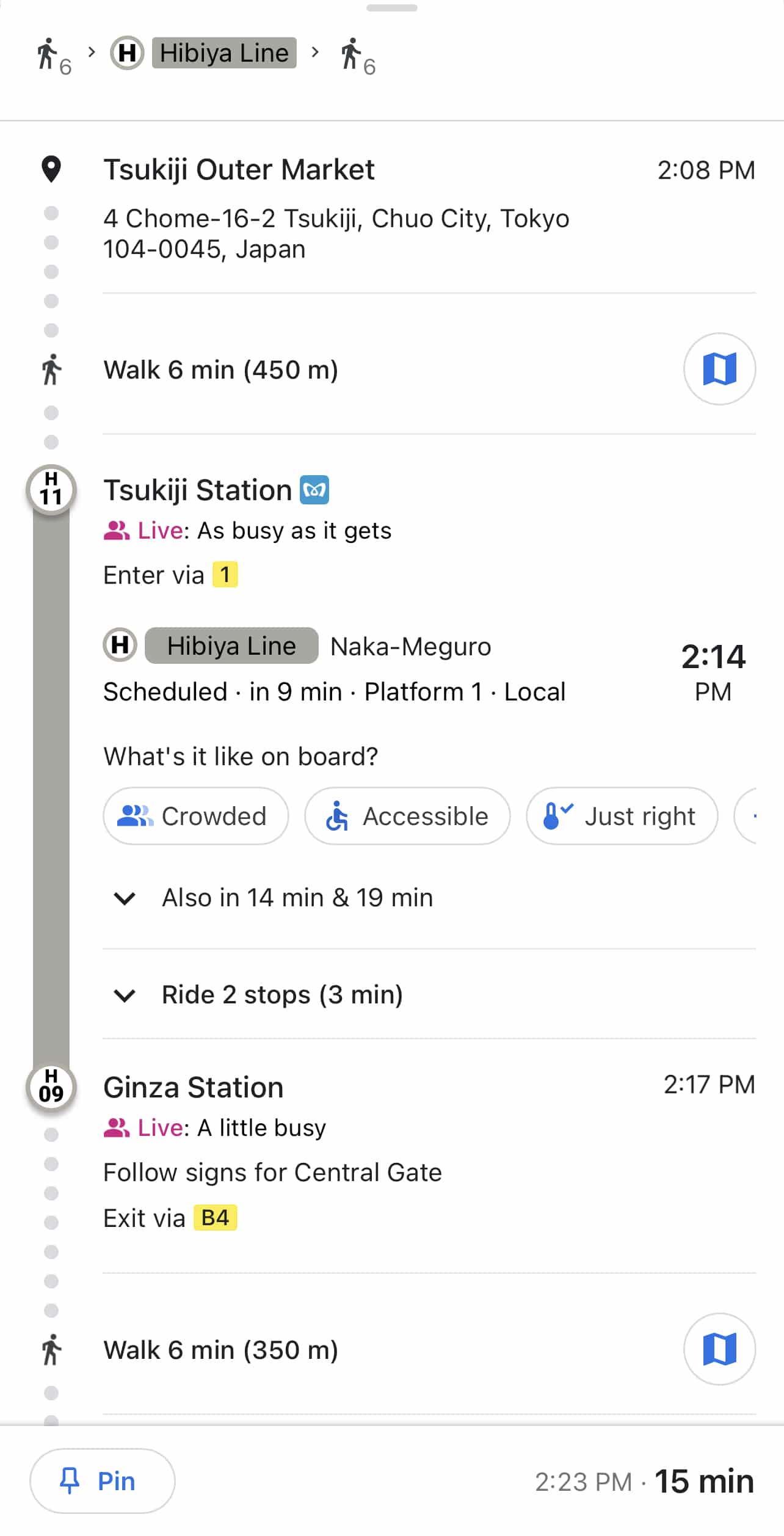
Task: Select the Accessible onboard chip
Action: point(407,816)
